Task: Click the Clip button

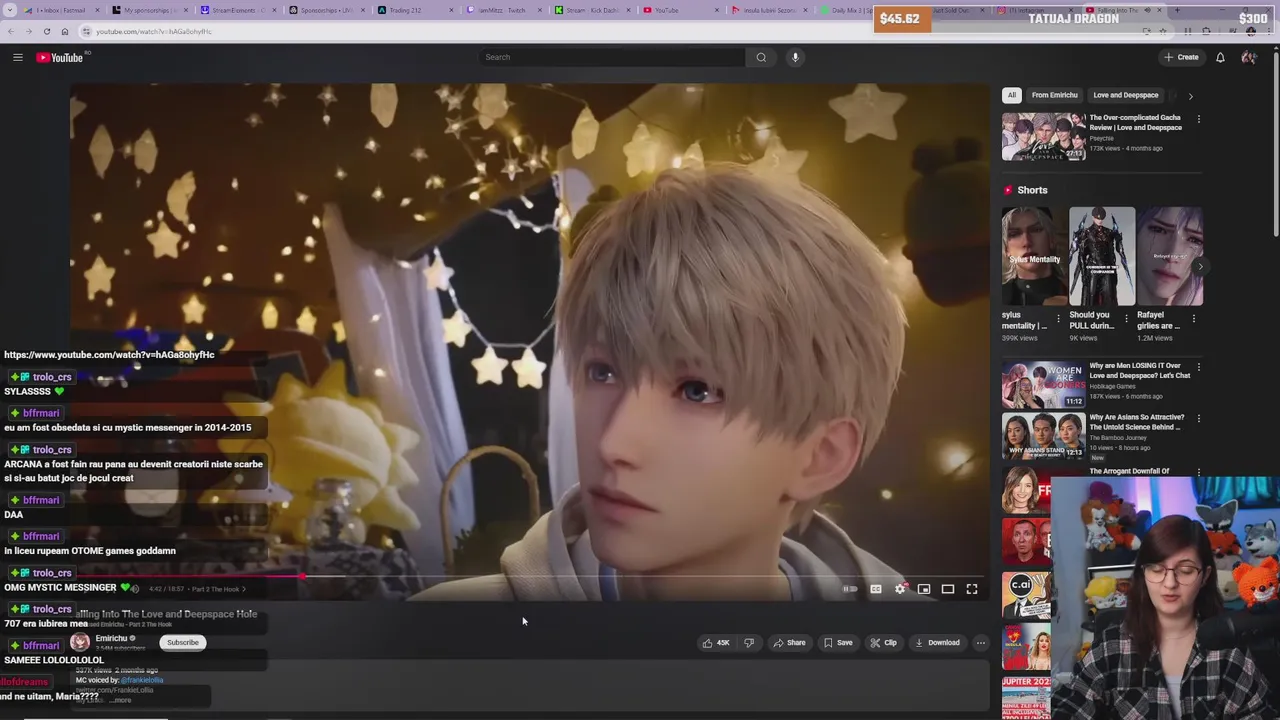Action: click(x=883, y=643)
